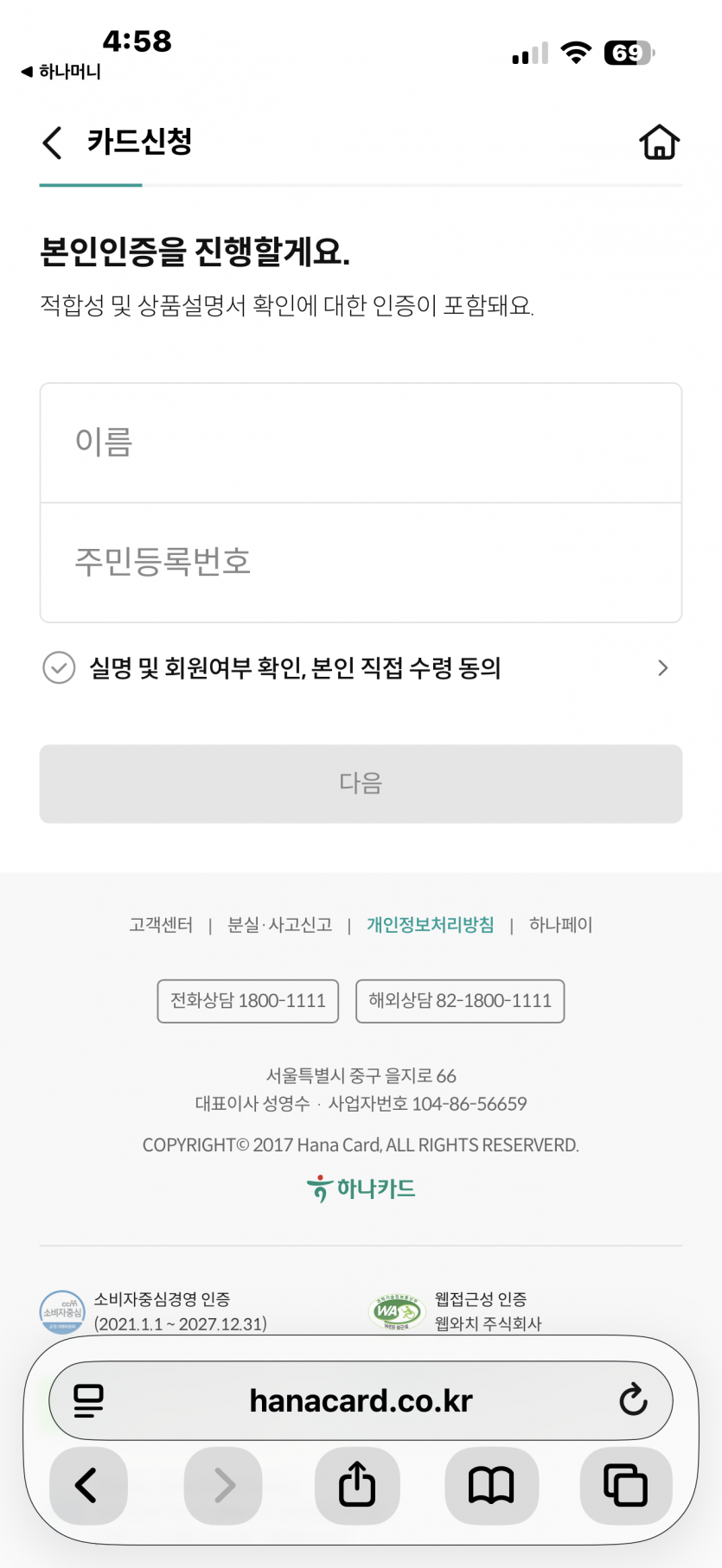722x1568 pixels.
Task: Open the 고객센터 link
Action: click(161, 925)
